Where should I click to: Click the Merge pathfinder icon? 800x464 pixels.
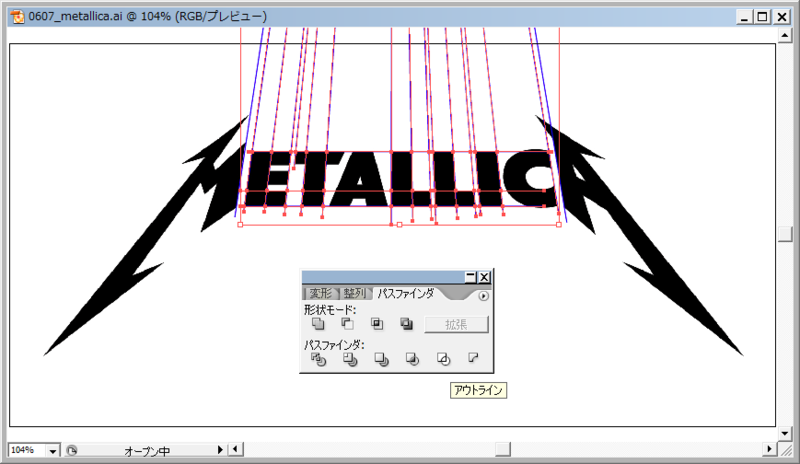point(381,359)
